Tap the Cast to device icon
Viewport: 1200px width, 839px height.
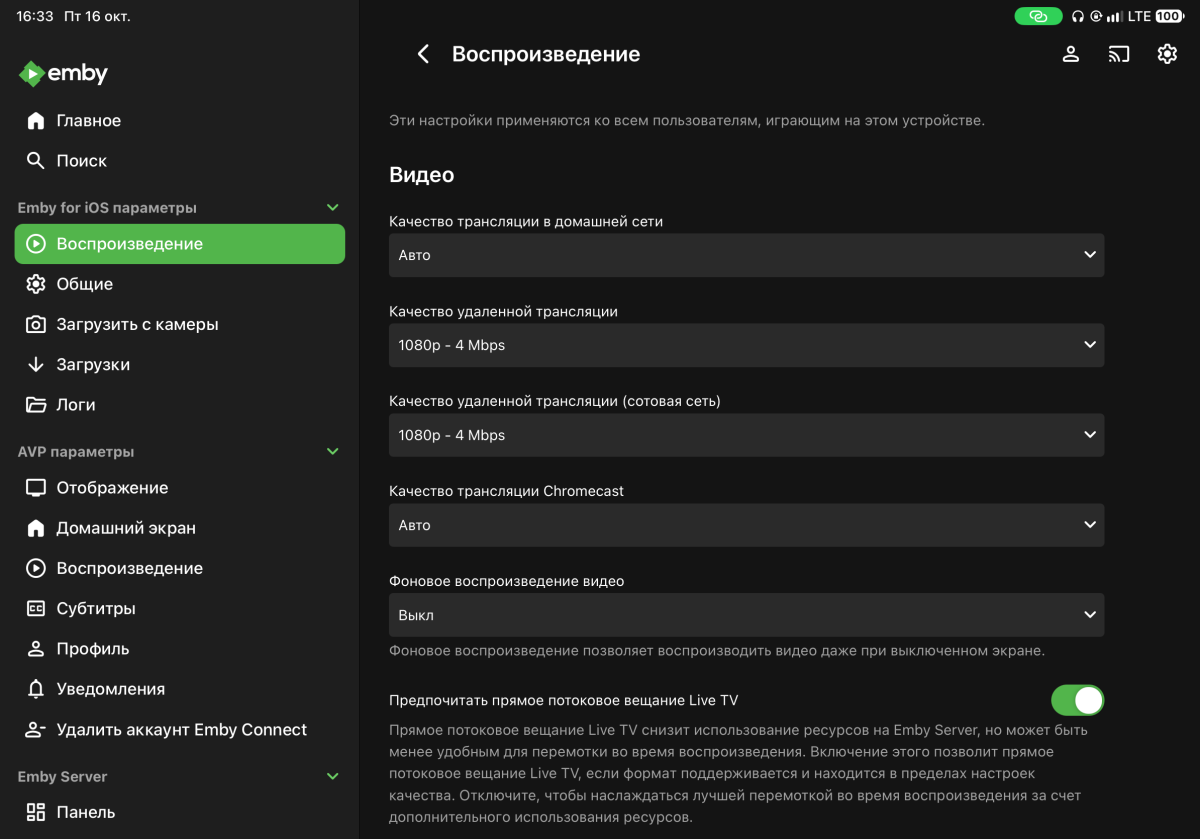click(1119, 54)
